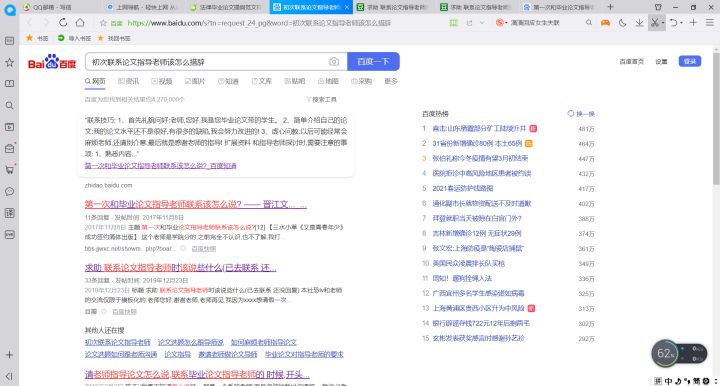Click the camera image-search icon in search box
Screen dimensions: 720x386
334,62
